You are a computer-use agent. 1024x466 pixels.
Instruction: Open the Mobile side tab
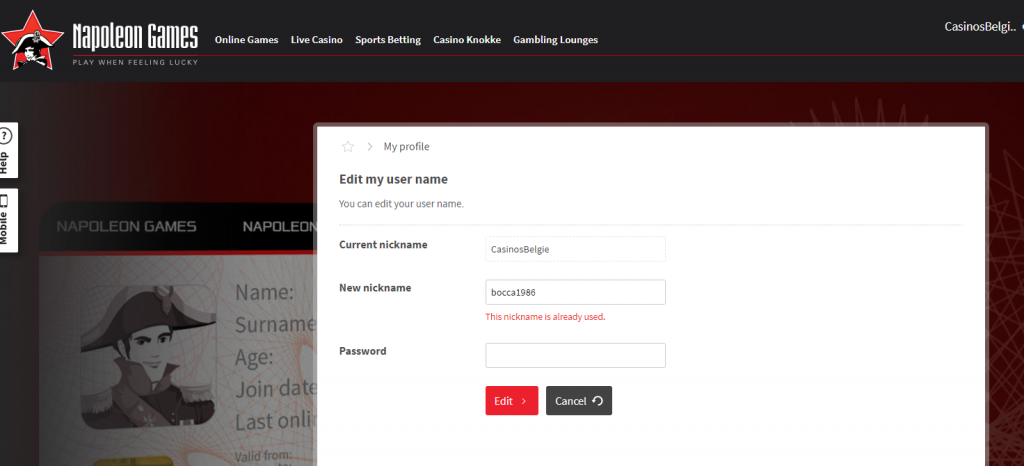click(x=7, y=221)
